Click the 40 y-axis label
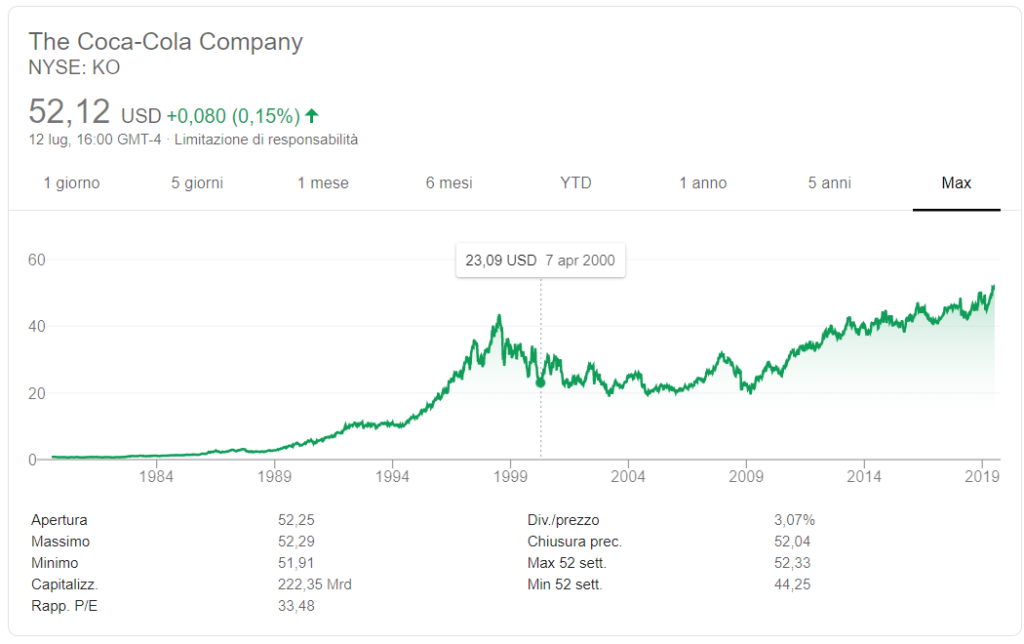The height and width of the screenshot is (644, 1024). (x=37, y=327)
